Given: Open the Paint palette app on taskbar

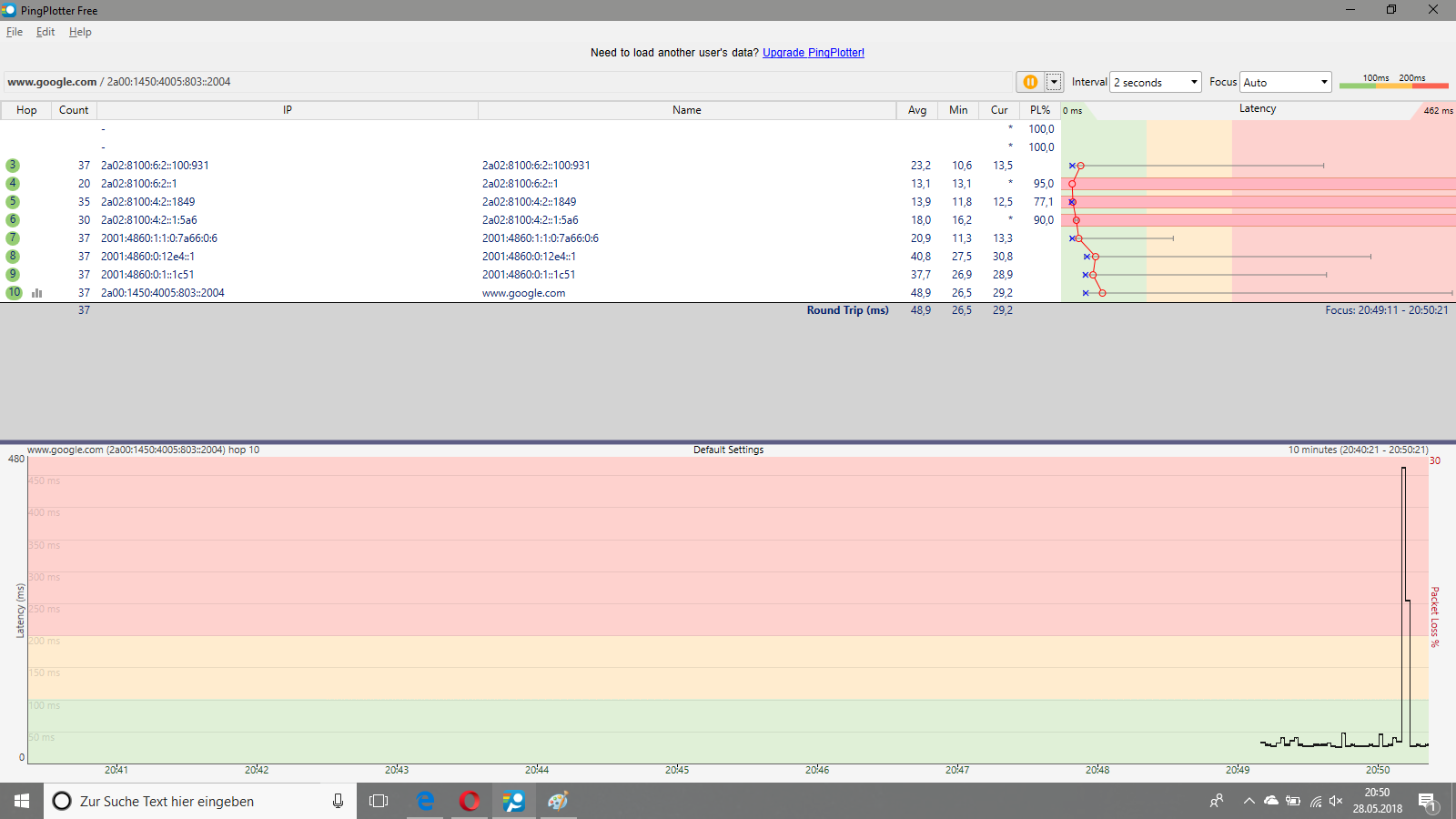Looking at the screenshot, I should click(558, 801).
